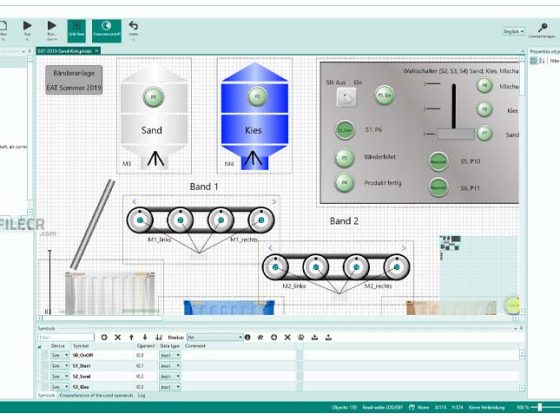Click the Data type column header
560x420 pixels.
click(x=169, y=346)
